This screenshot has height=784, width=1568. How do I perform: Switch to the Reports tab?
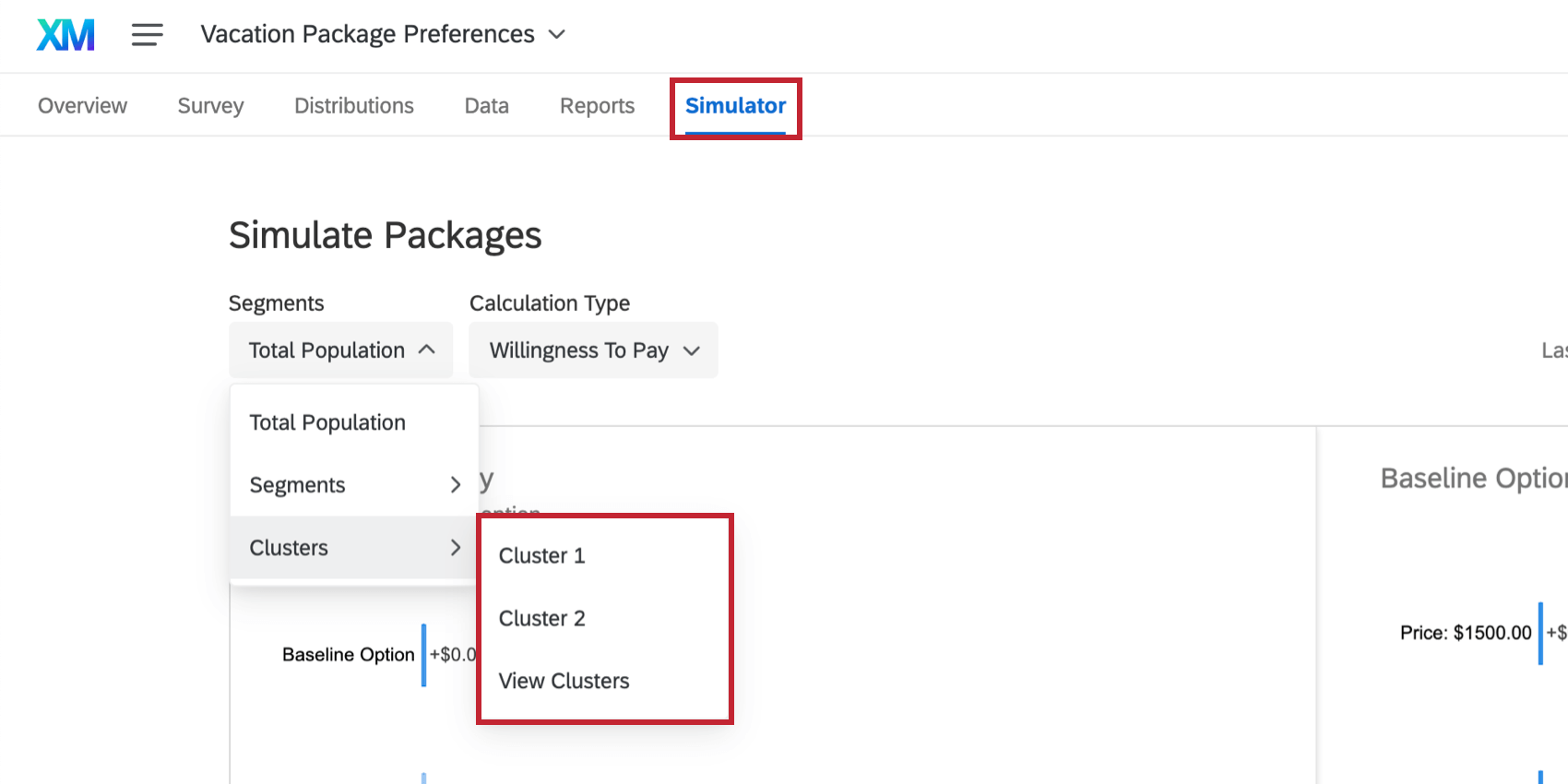[596, 105]
